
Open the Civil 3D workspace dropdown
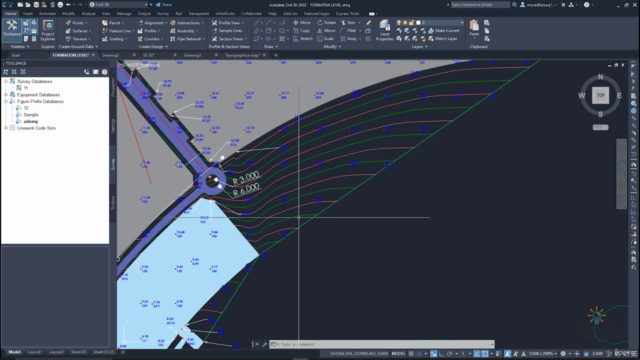[118, 4]
